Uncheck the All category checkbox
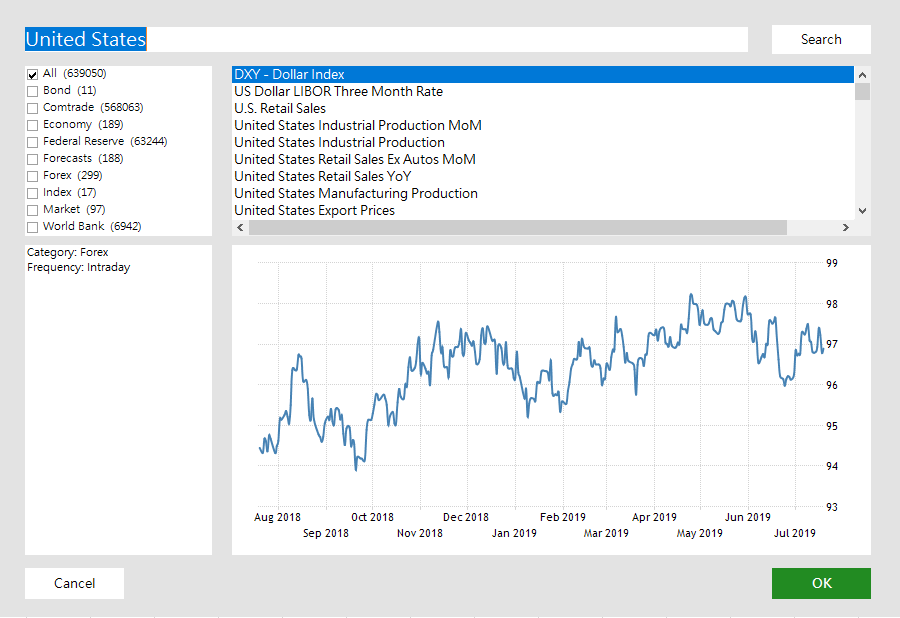The width and height of the screenshot is (900, 618). coord(33,74)
